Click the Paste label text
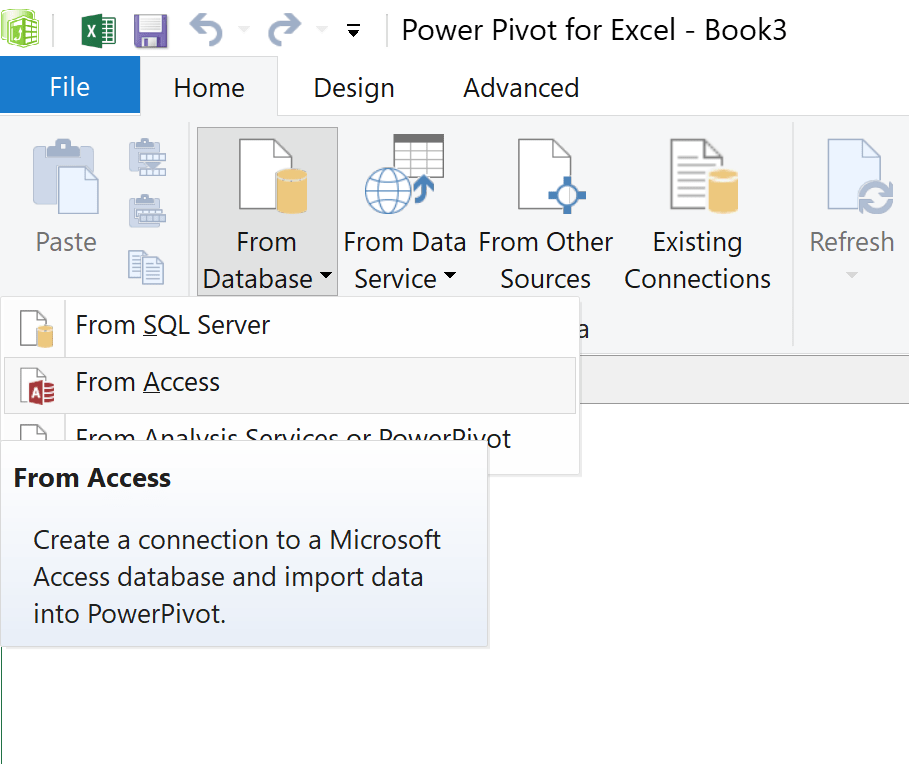The width and height of the screenshot is (909, 764). (66, 242)
